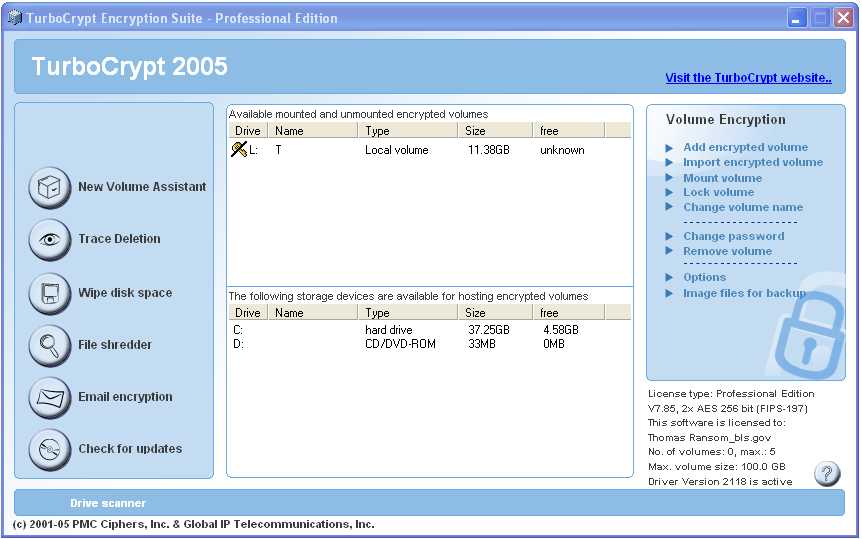Click the Trace Deletion label

click(x=119, y=239)
